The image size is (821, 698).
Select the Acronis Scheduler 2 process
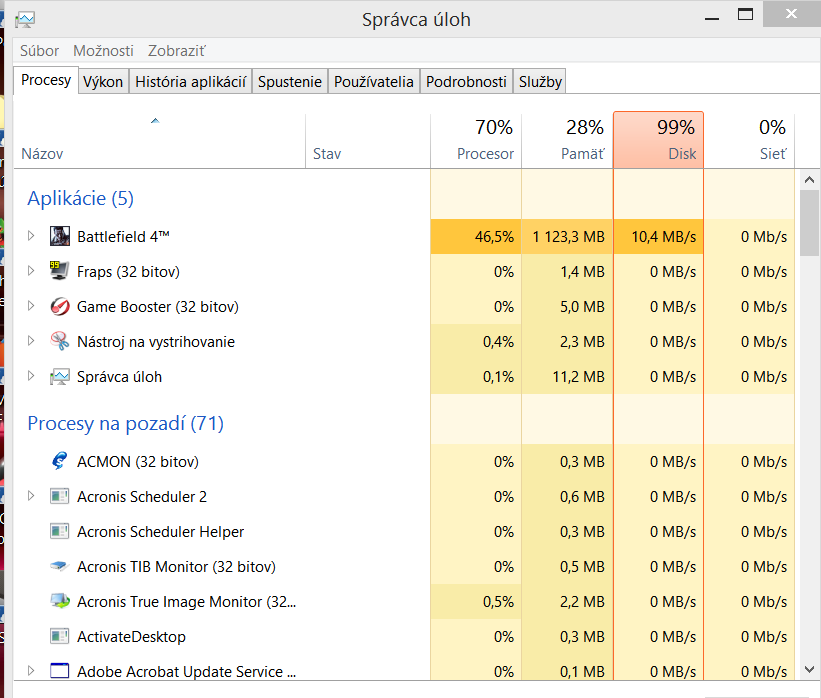pos(404,496)
